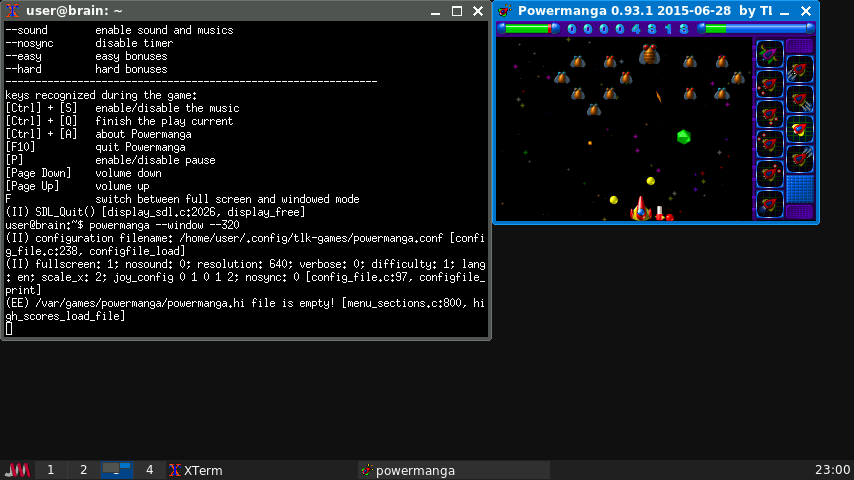Switch to workspace 4 in the pager

click(x=150, y=470)
